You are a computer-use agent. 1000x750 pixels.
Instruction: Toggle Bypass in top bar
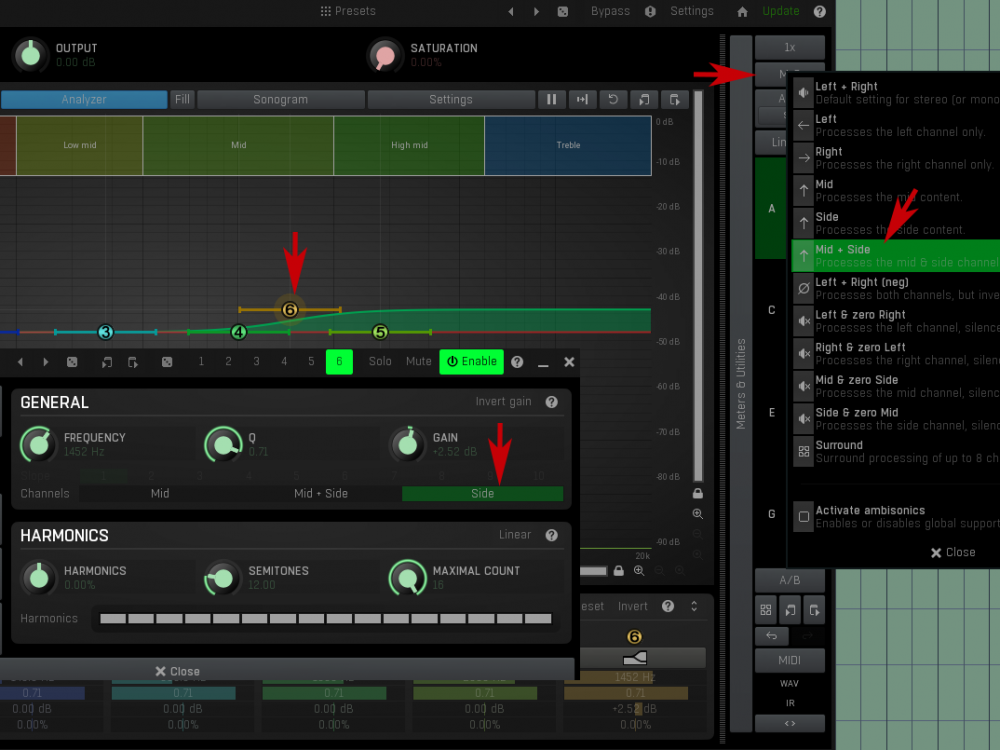coord(610,11)
